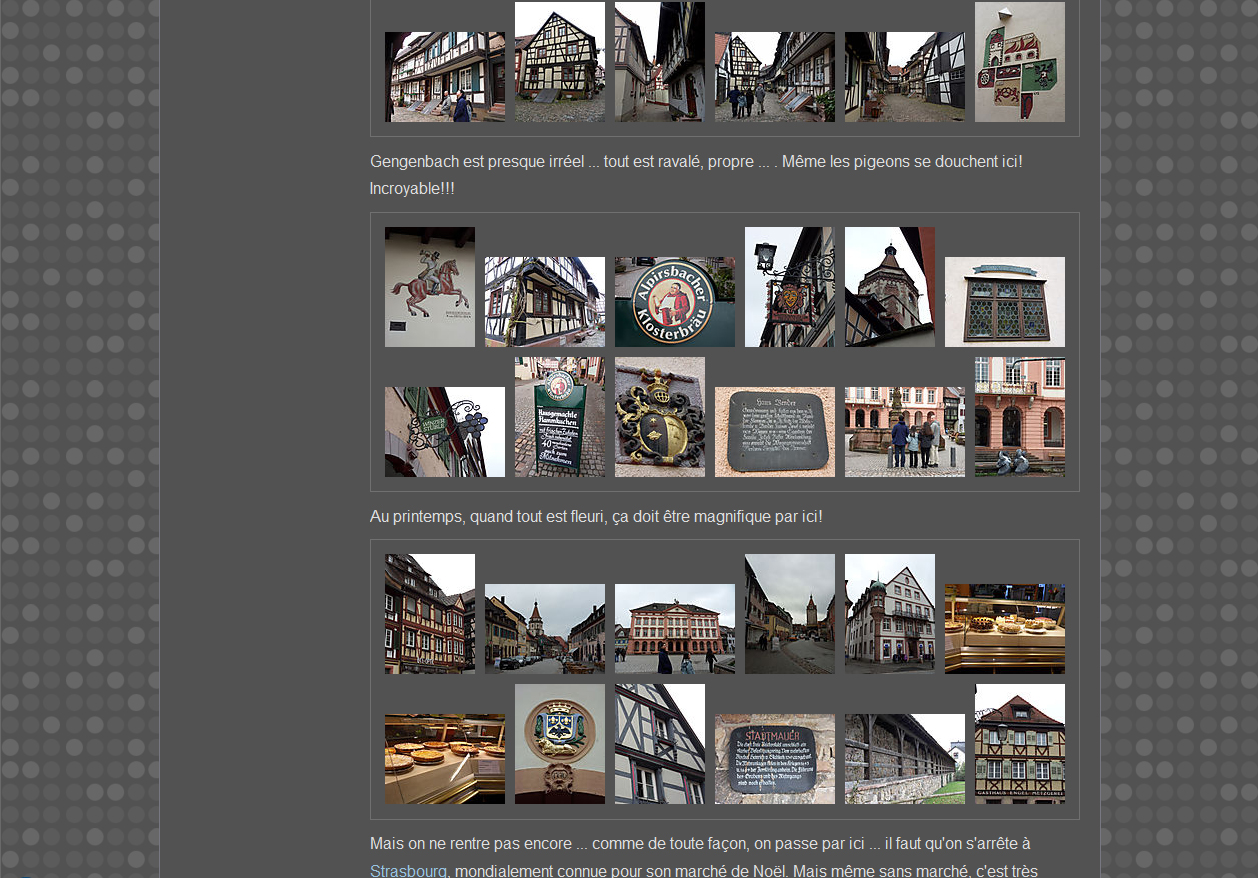Open the stone city wall photo

pyautogui.click(x=904, y=759)
